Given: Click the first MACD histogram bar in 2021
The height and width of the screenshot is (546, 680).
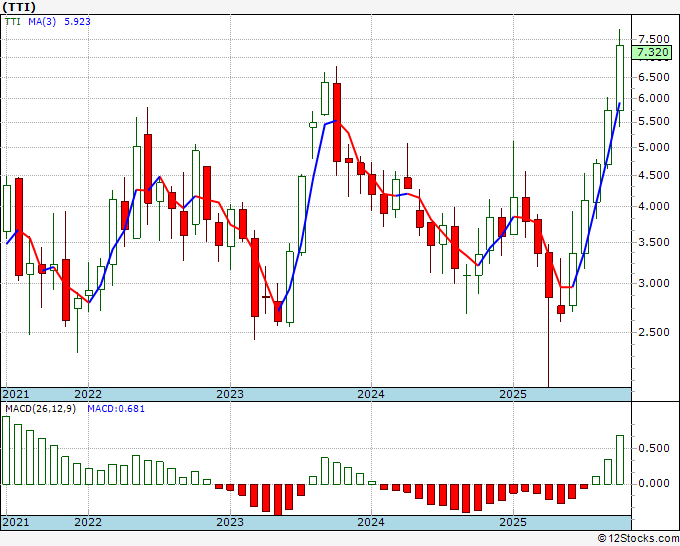Looking at the screenshot, I should coord(6,450).
